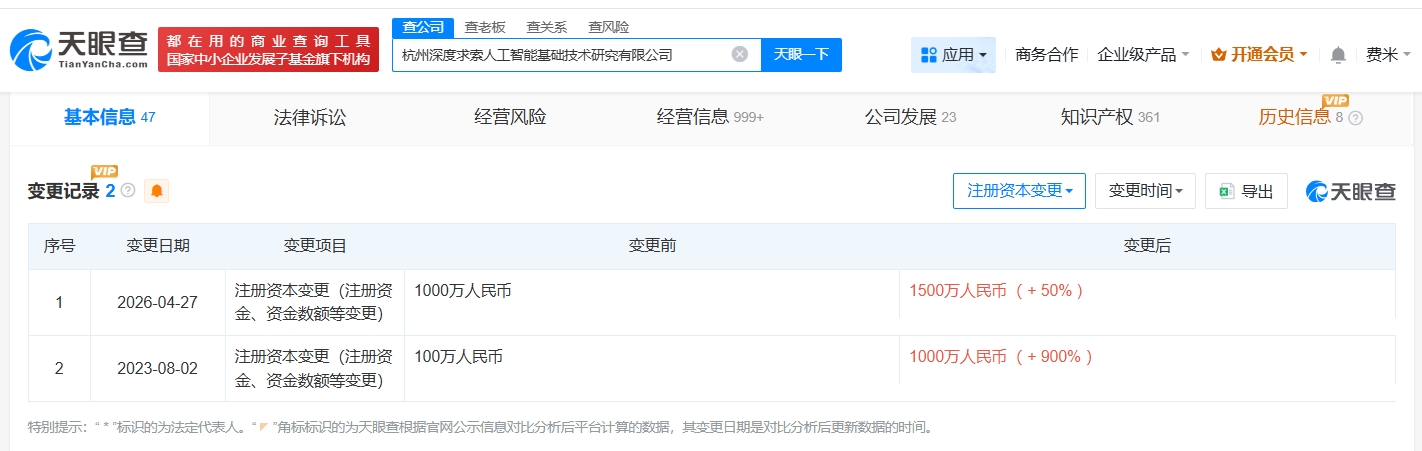Switch to the 经营风险 tab

click(x=510, y=118)
